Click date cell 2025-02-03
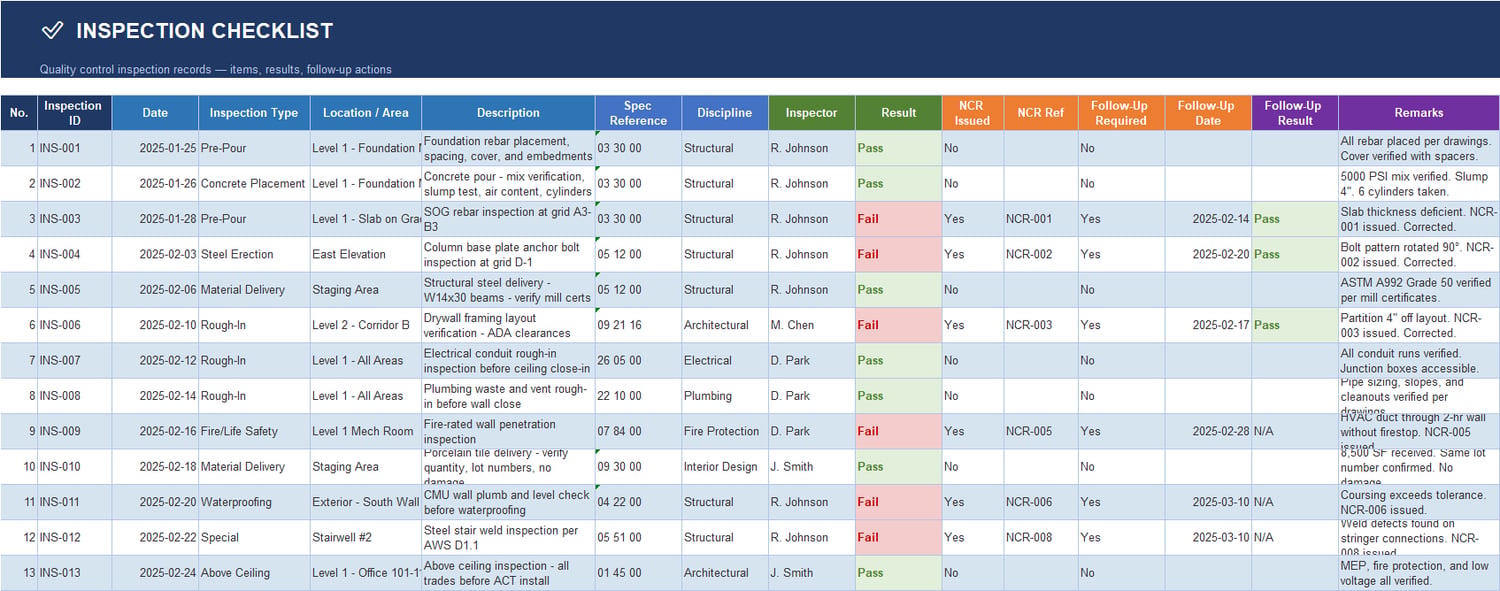Image resolution: width=1500 pixels, height=591 pixels. tap(155, 254)
